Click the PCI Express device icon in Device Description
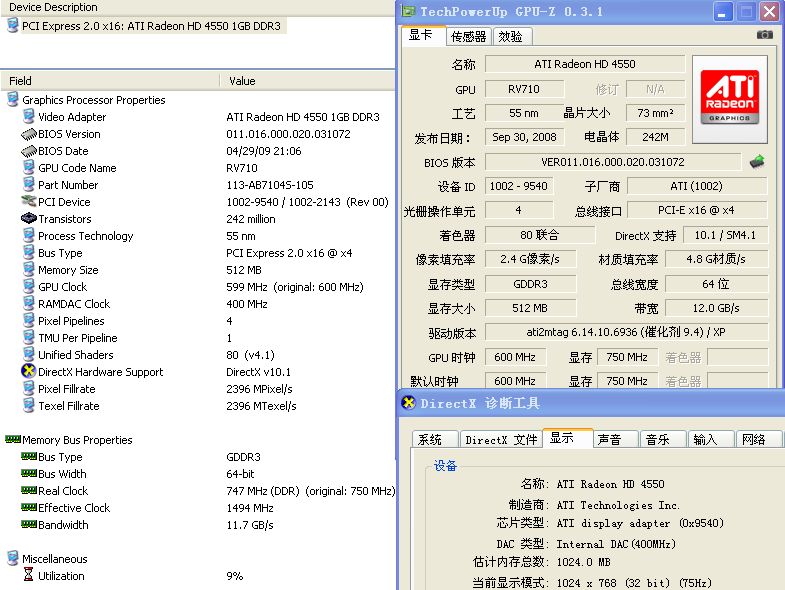 [13, 26]
